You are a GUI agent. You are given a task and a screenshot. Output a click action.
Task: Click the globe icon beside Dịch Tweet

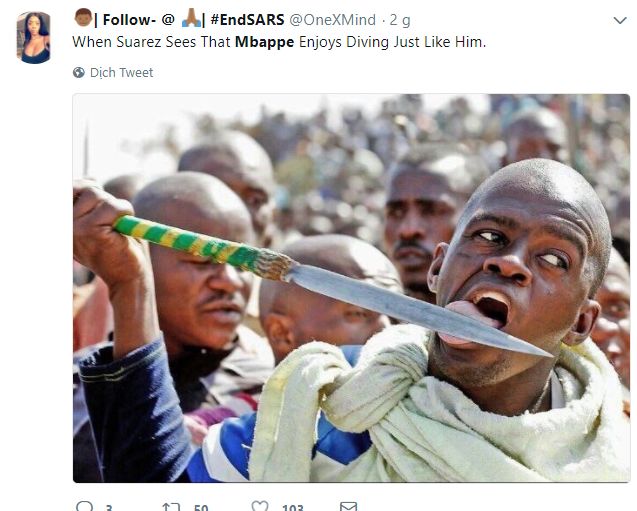tap(79, 73)
